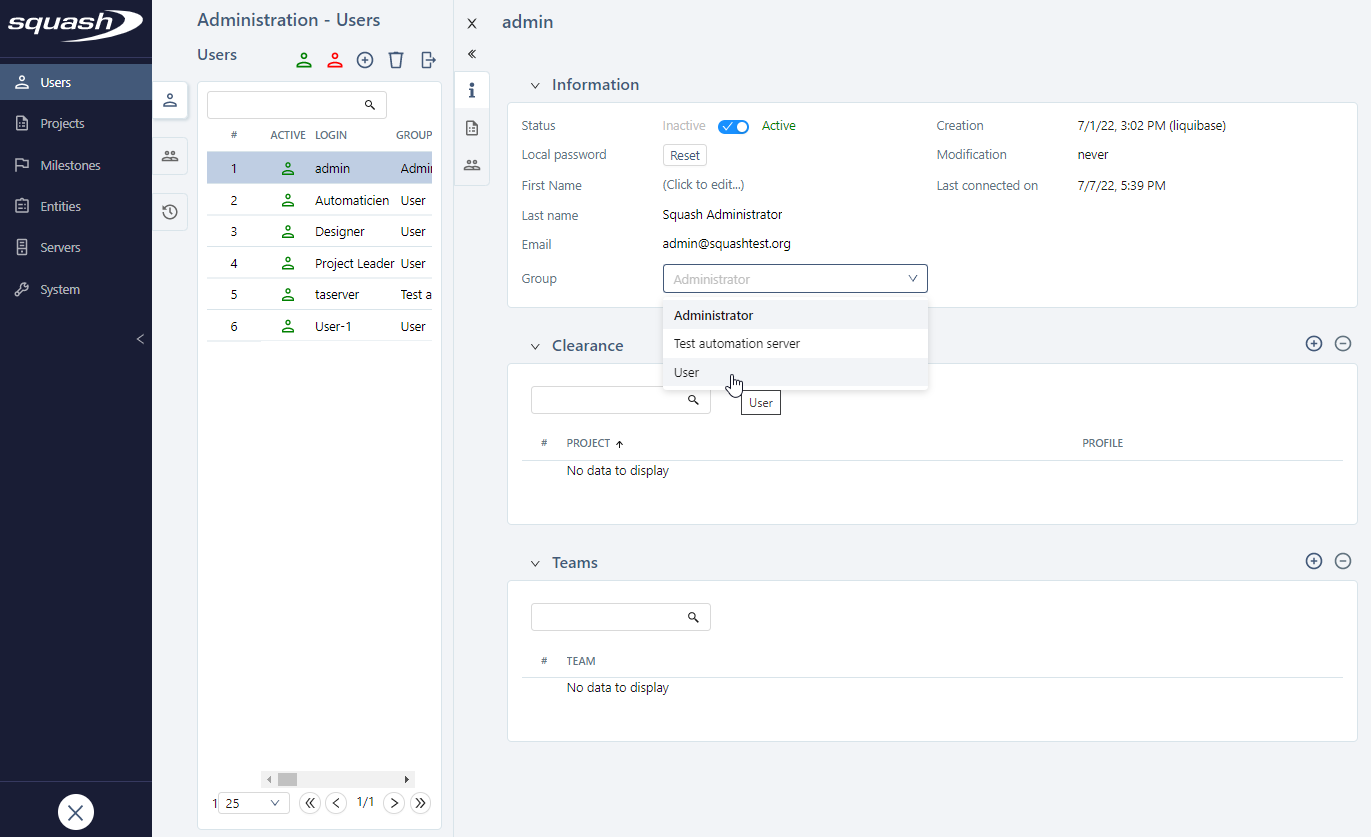Click the add user plus icon
Viewport: 1371px width, 837px height.
pyautogui.click(x=365, y=60)
